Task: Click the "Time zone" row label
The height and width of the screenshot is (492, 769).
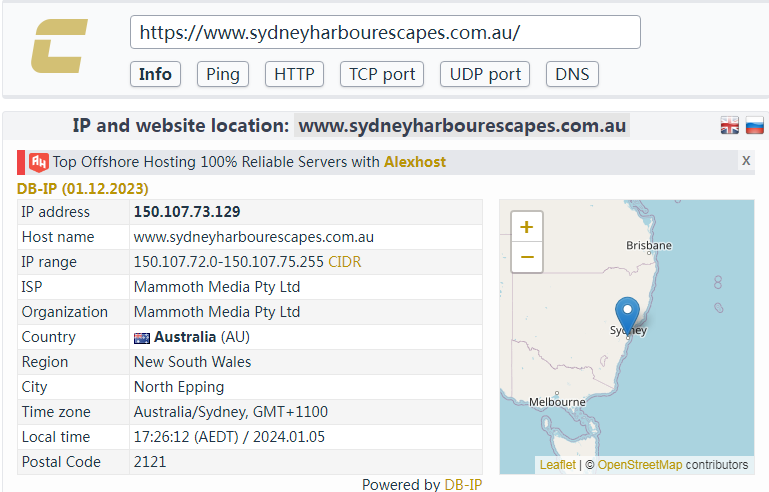Action: (56, 412)
